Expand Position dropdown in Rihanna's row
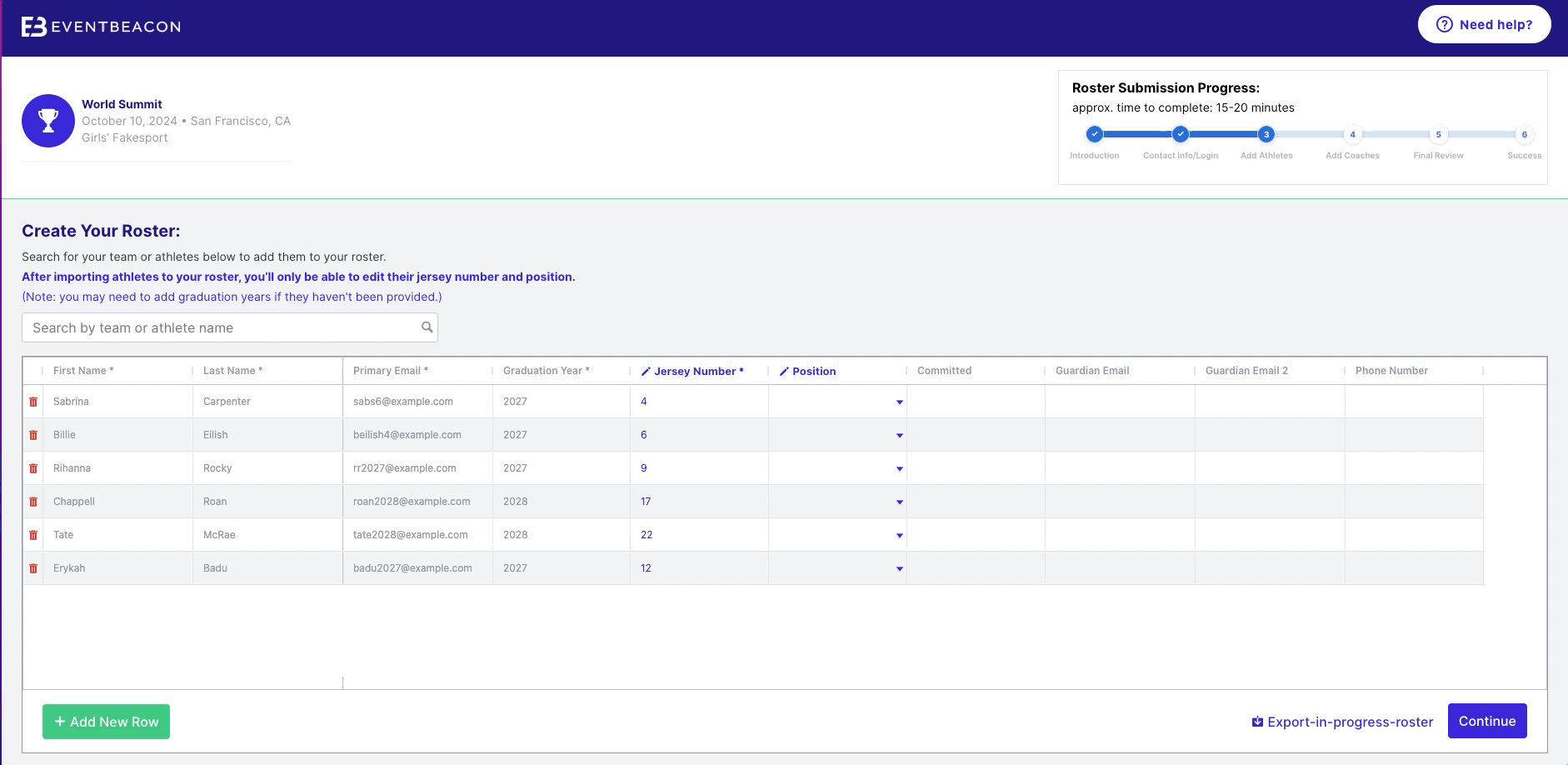Screen dimensions: 1568x765 899,469
